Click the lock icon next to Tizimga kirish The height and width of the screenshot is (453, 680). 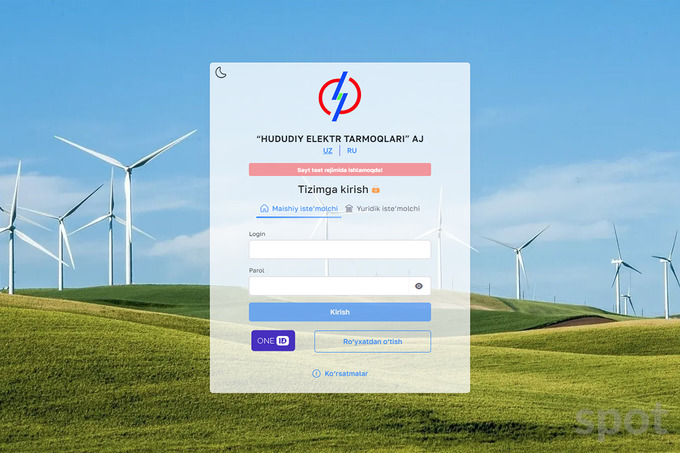[376, 190]
